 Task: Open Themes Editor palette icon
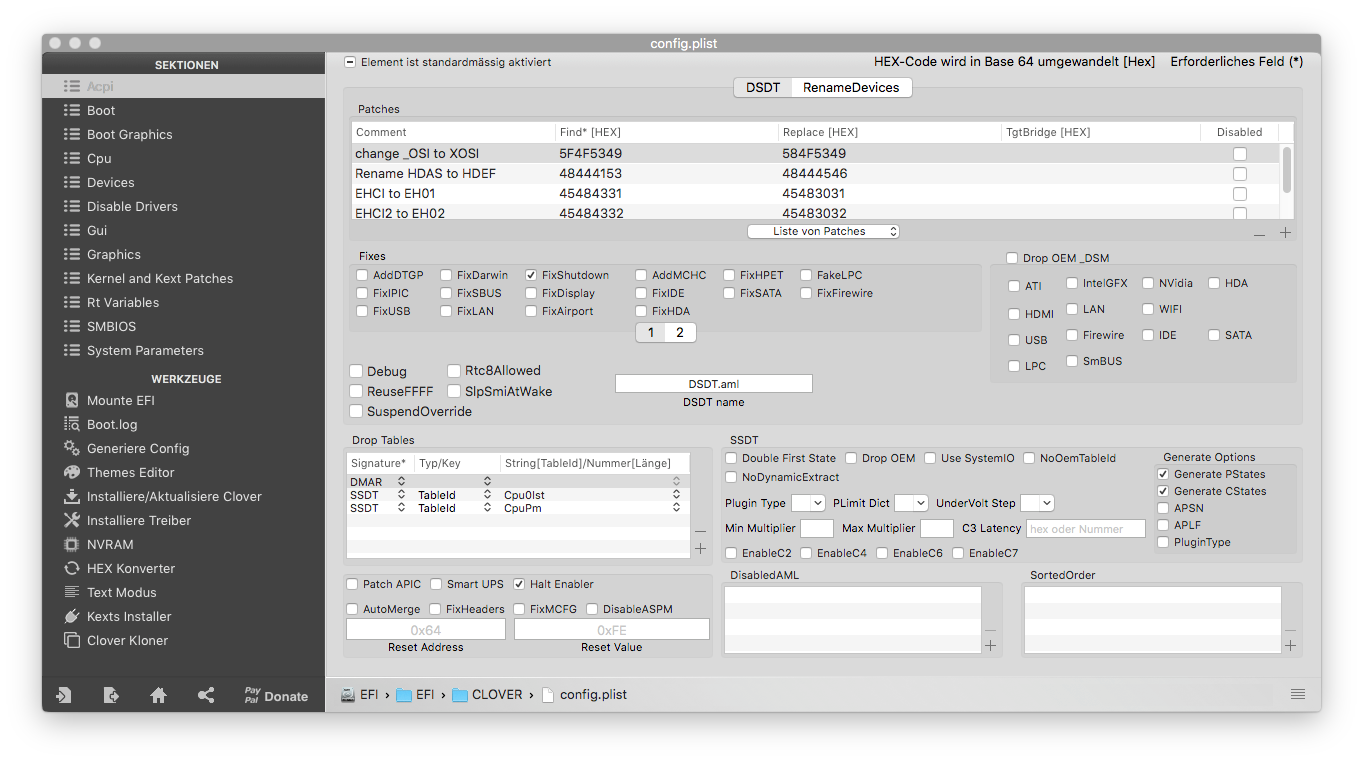pos(72,472)
